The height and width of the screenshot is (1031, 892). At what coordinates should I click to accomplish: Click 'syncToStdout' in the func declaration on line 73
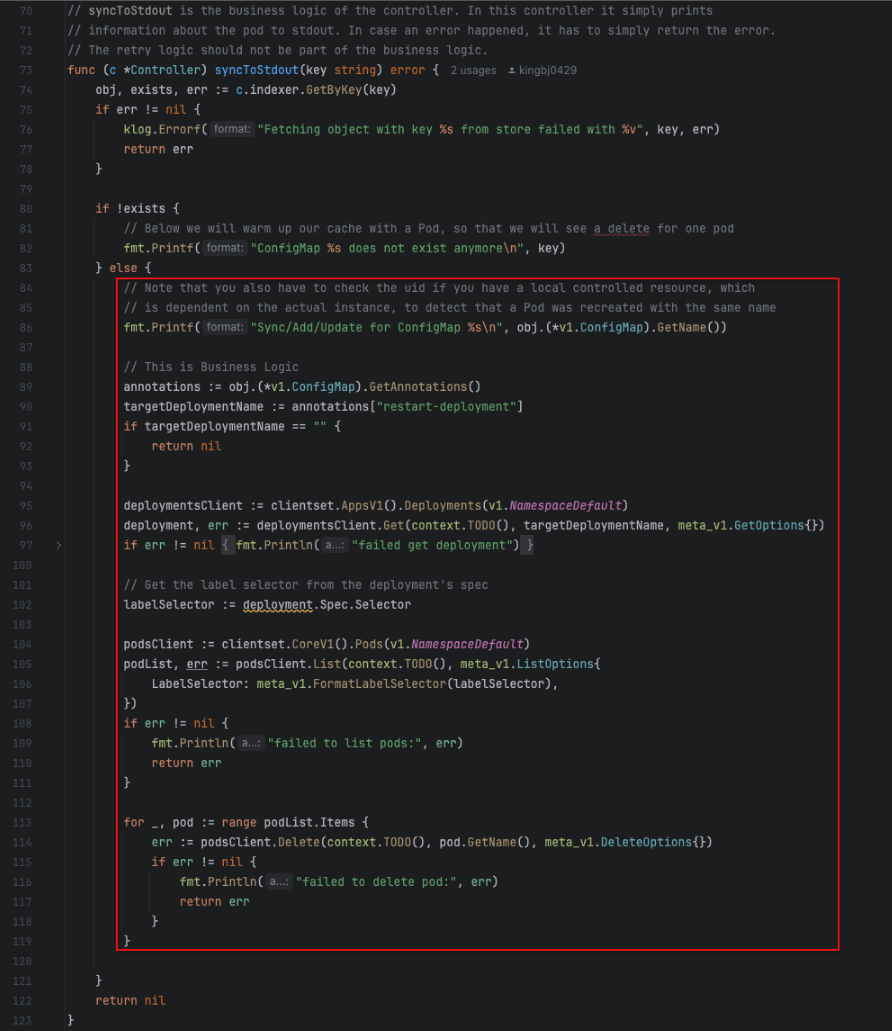tap(256, 70)
